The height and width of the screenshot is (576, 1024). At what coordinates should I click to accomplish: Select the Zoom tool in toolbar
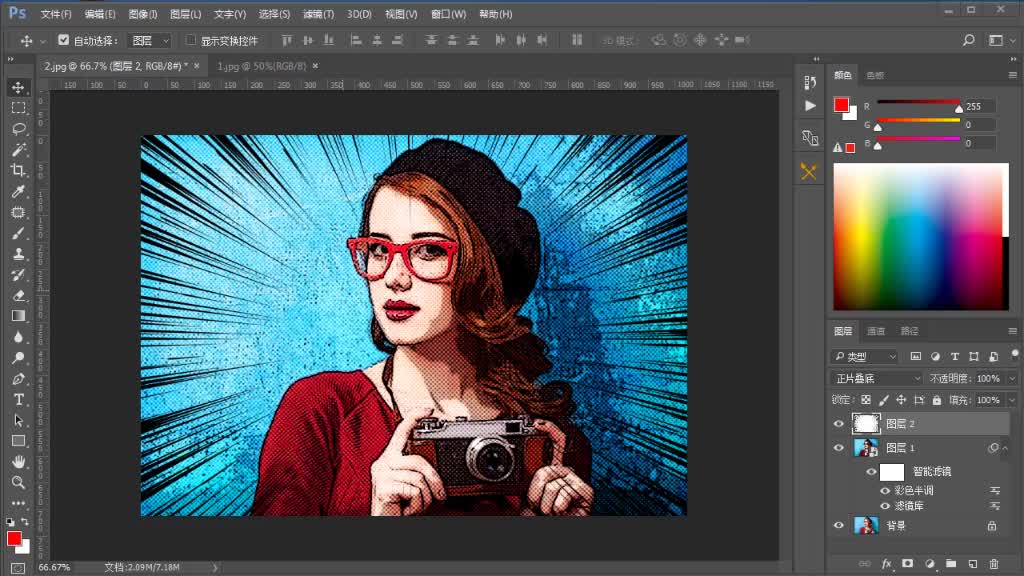click(x=18, y=482)
